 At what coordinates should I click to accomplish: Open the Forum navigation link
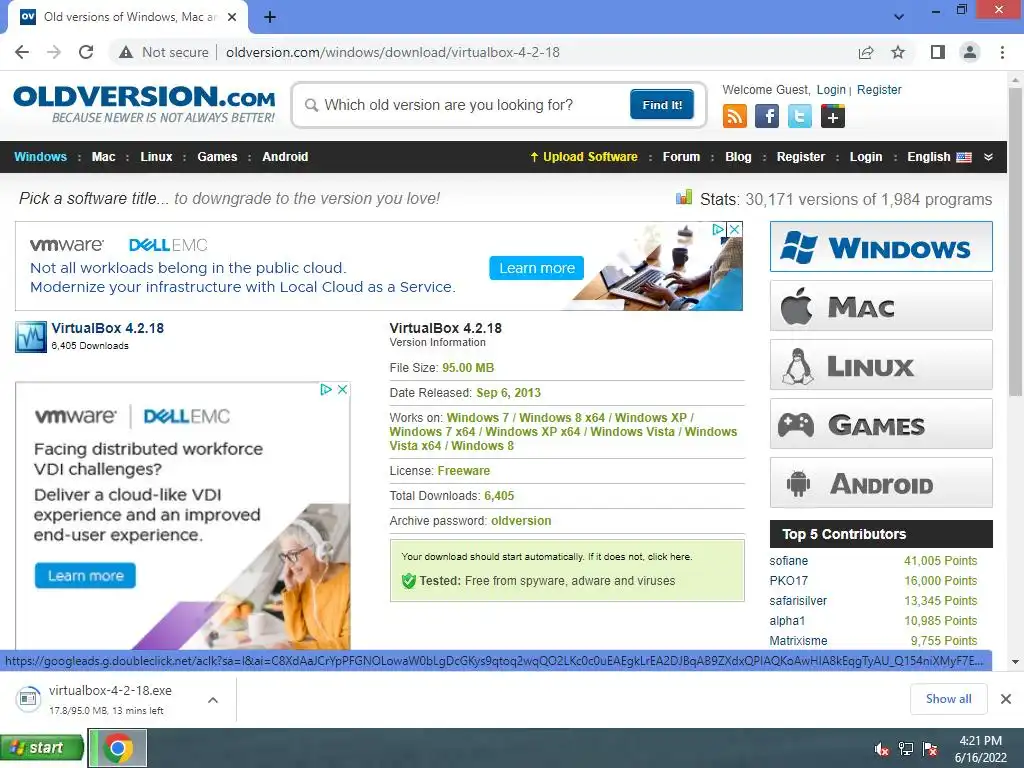pos(681,157)
